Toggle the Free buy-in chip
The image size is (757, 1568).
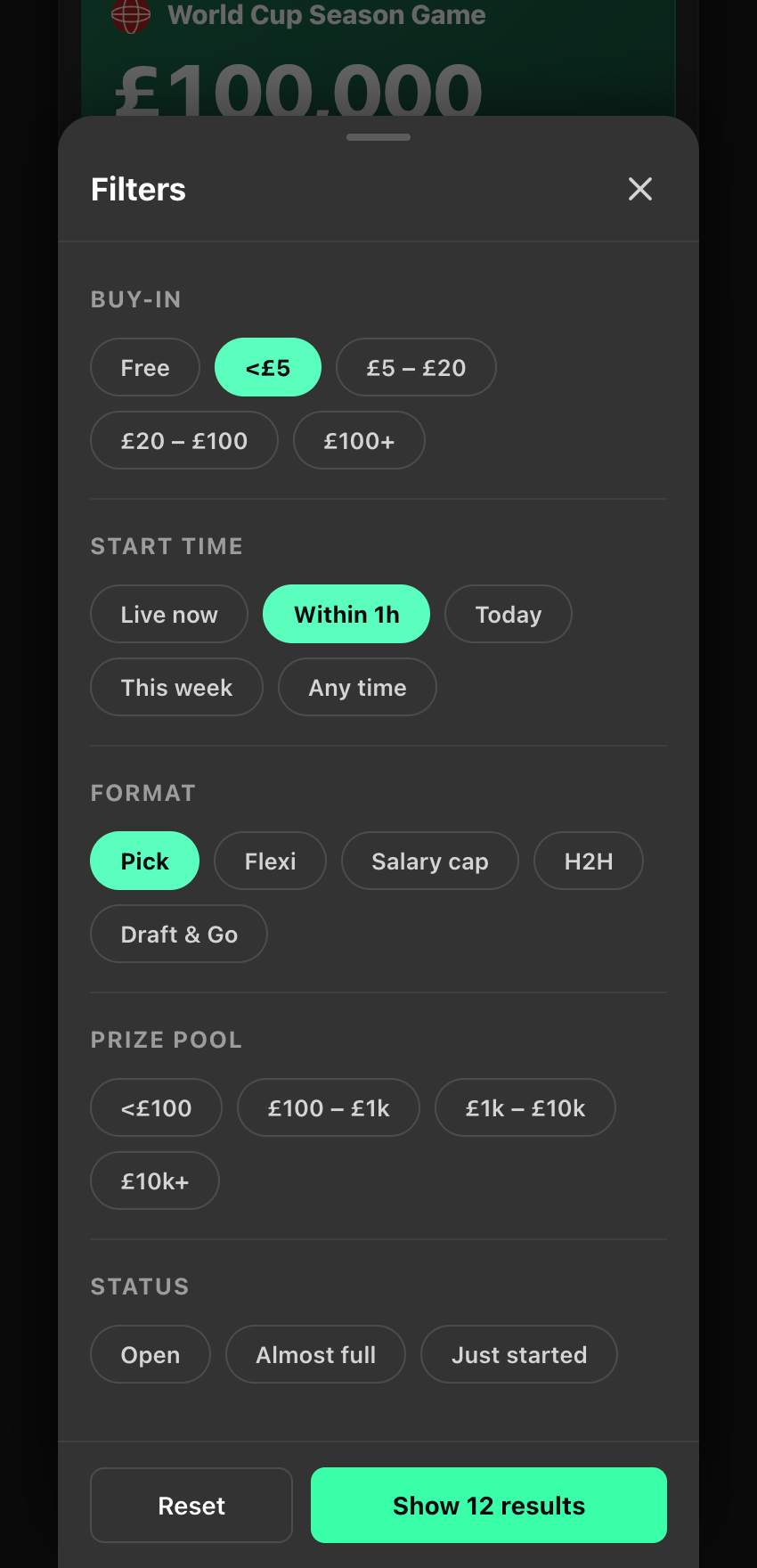pos(145,367)
